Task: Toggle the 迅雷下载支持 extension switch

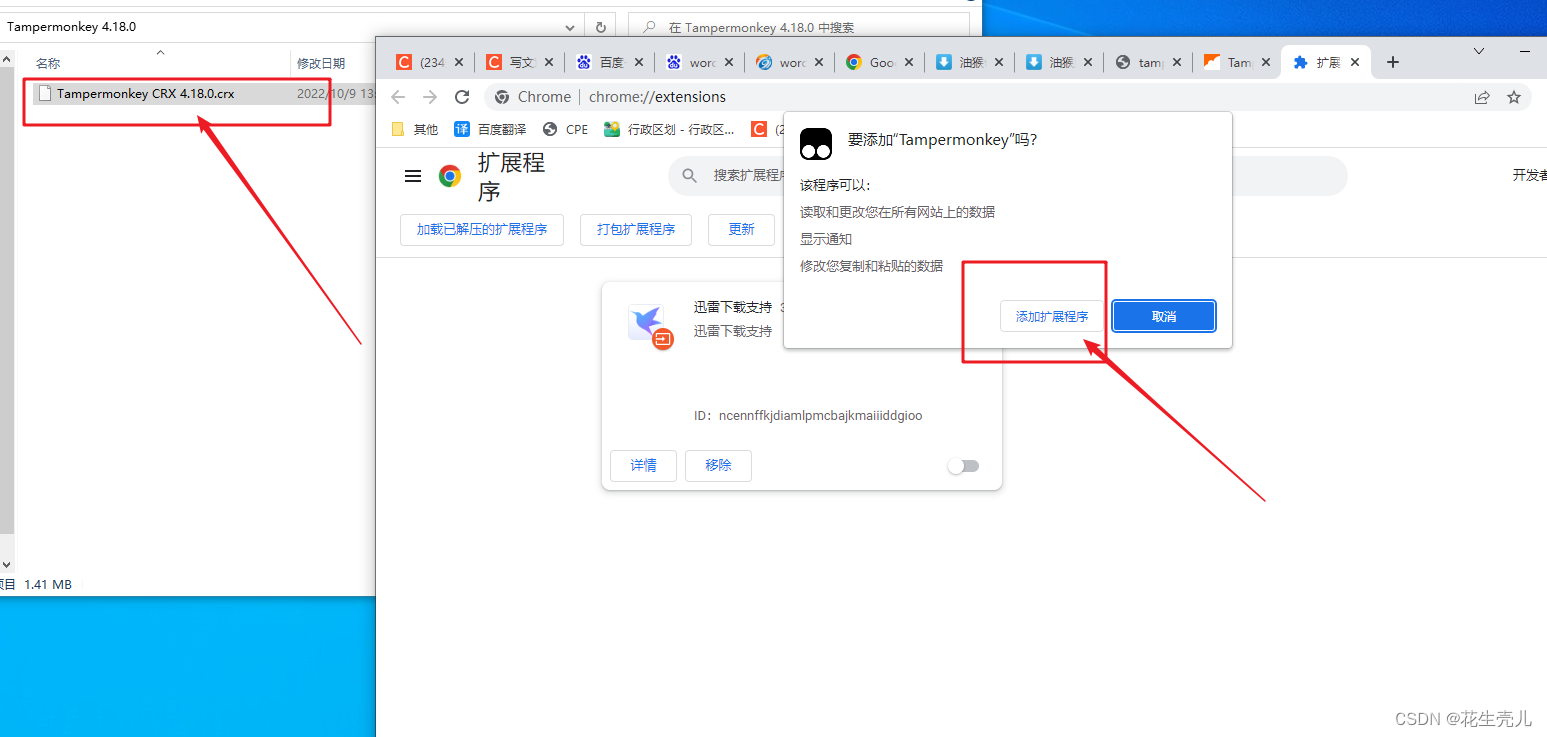Action: pyautogui.click(x=964, y=466)
